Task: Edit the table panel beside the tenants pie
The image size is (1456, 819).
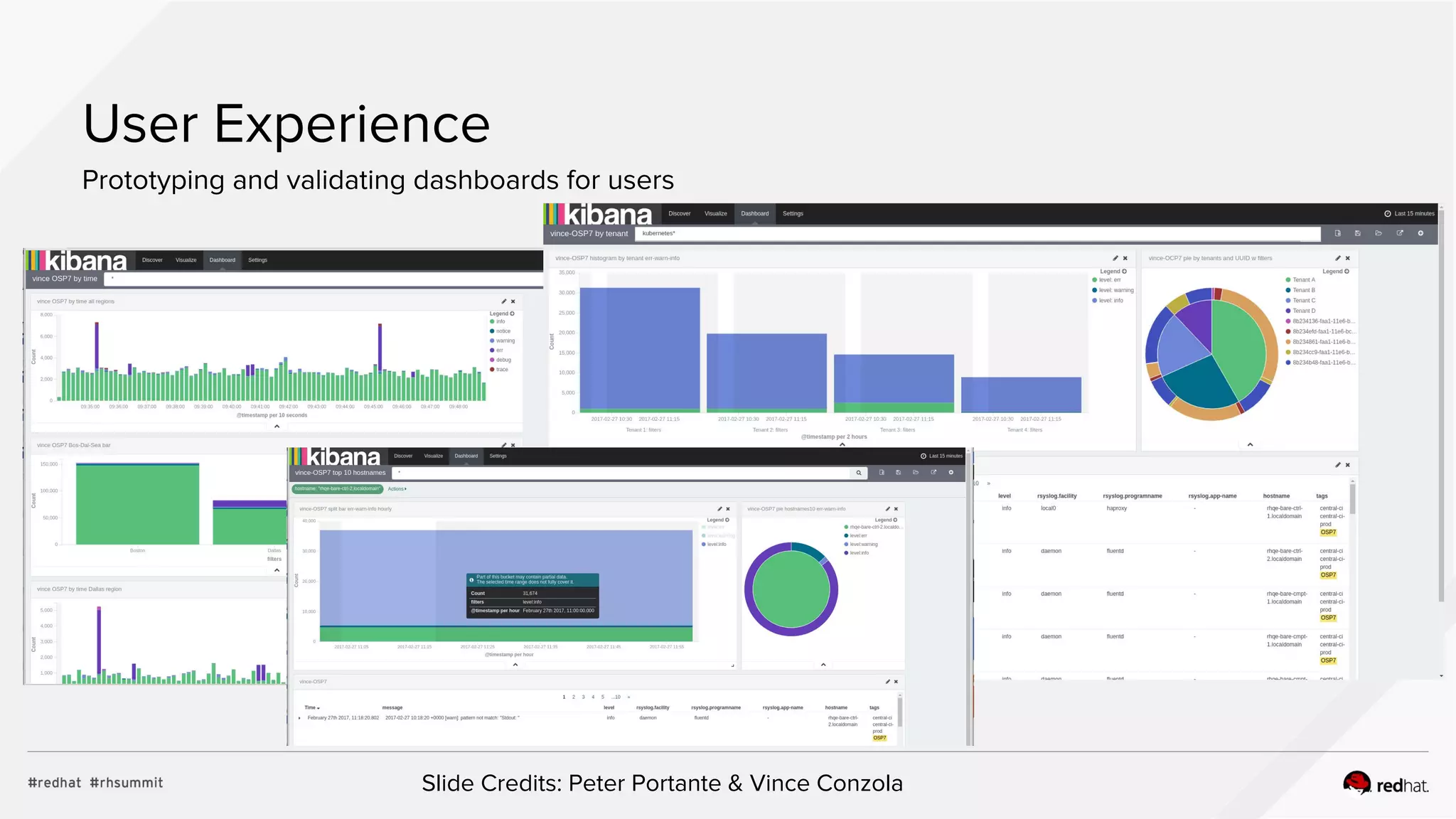Action: pyautogui.click(x=1338, y=465)
